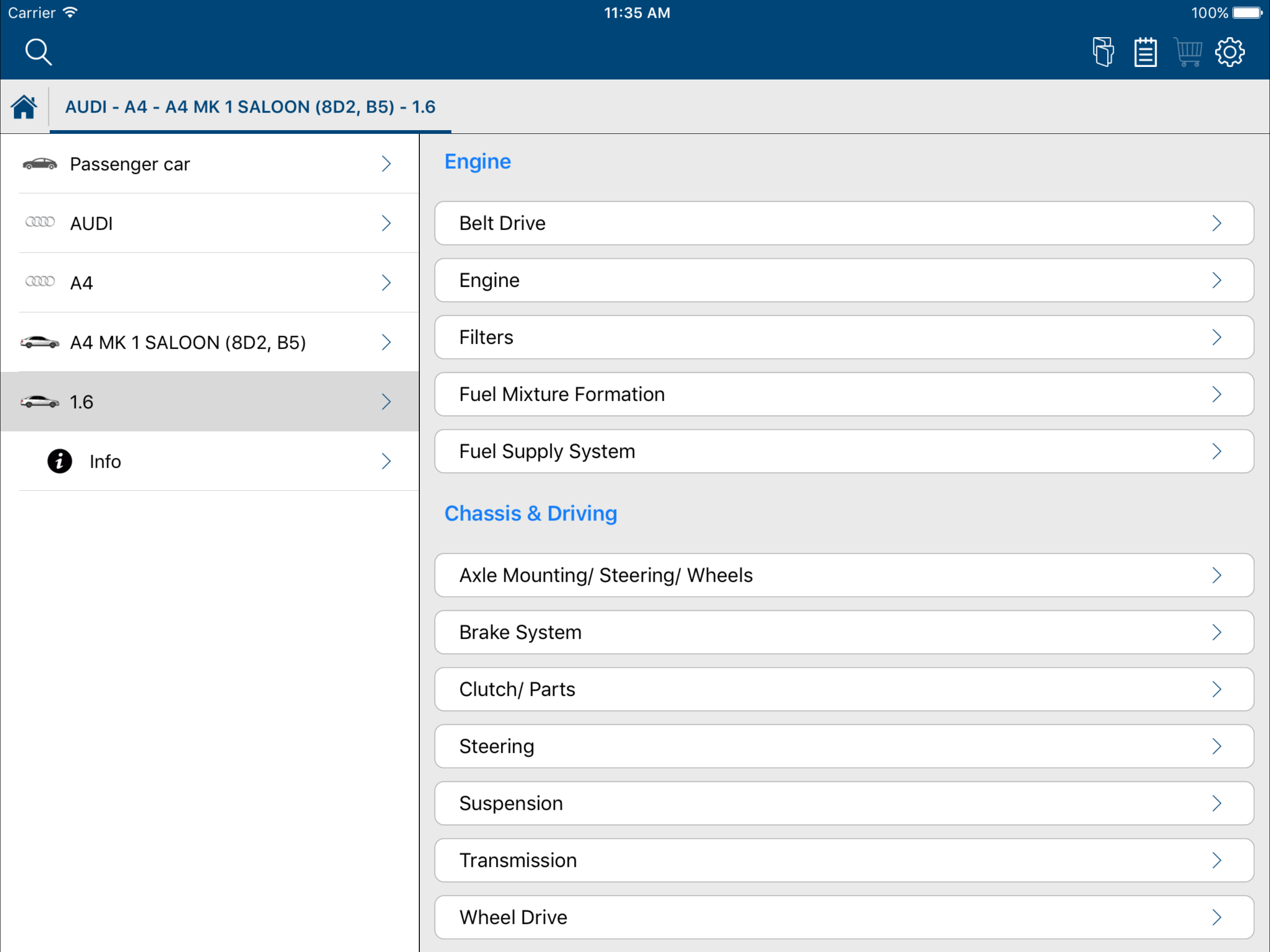Expand the 1.6 row chevron
Screen dimensions: 1270x952
click(386, 401)
